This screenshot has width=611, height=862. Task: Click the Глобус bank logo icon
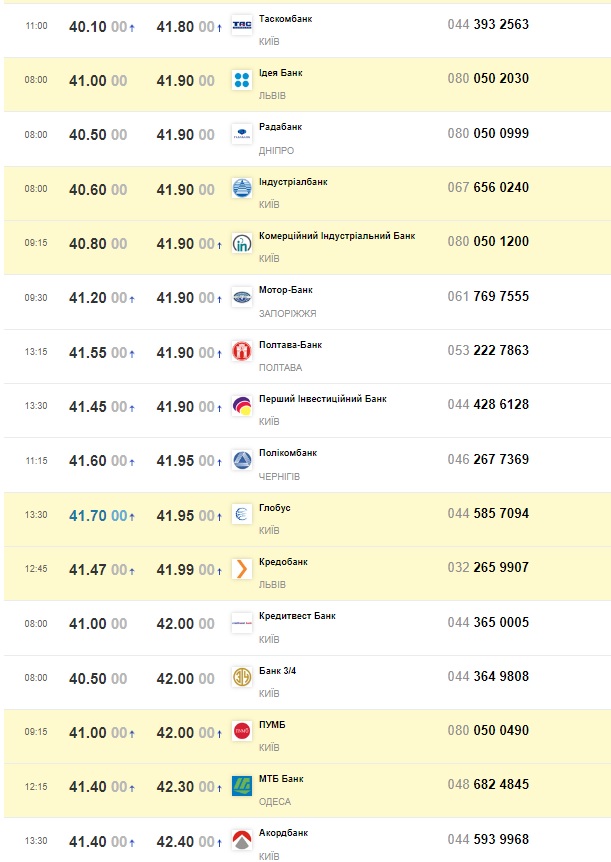coord(241,514)
